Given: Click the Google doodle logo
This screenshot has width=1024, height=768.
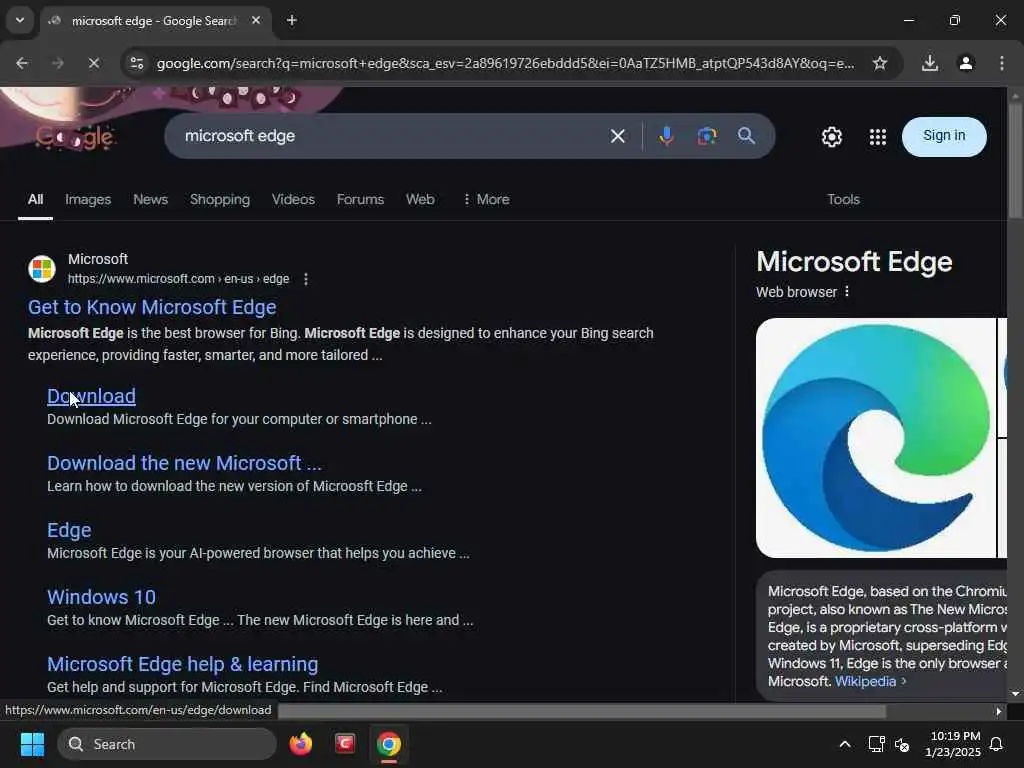Looking at the screenshot, I should point(75,136).
